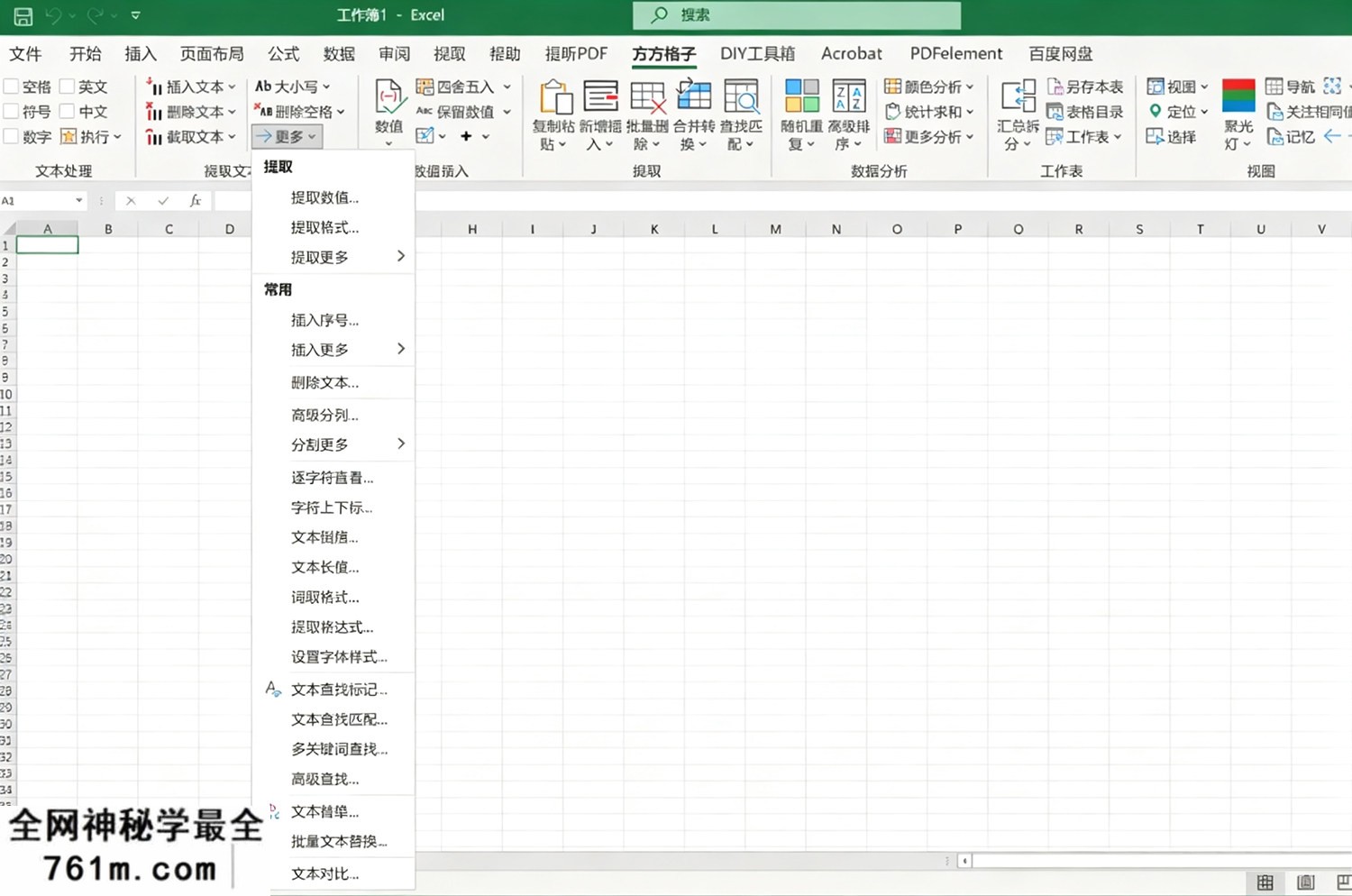Open the DIY工具箱 tab

(757, 54)
